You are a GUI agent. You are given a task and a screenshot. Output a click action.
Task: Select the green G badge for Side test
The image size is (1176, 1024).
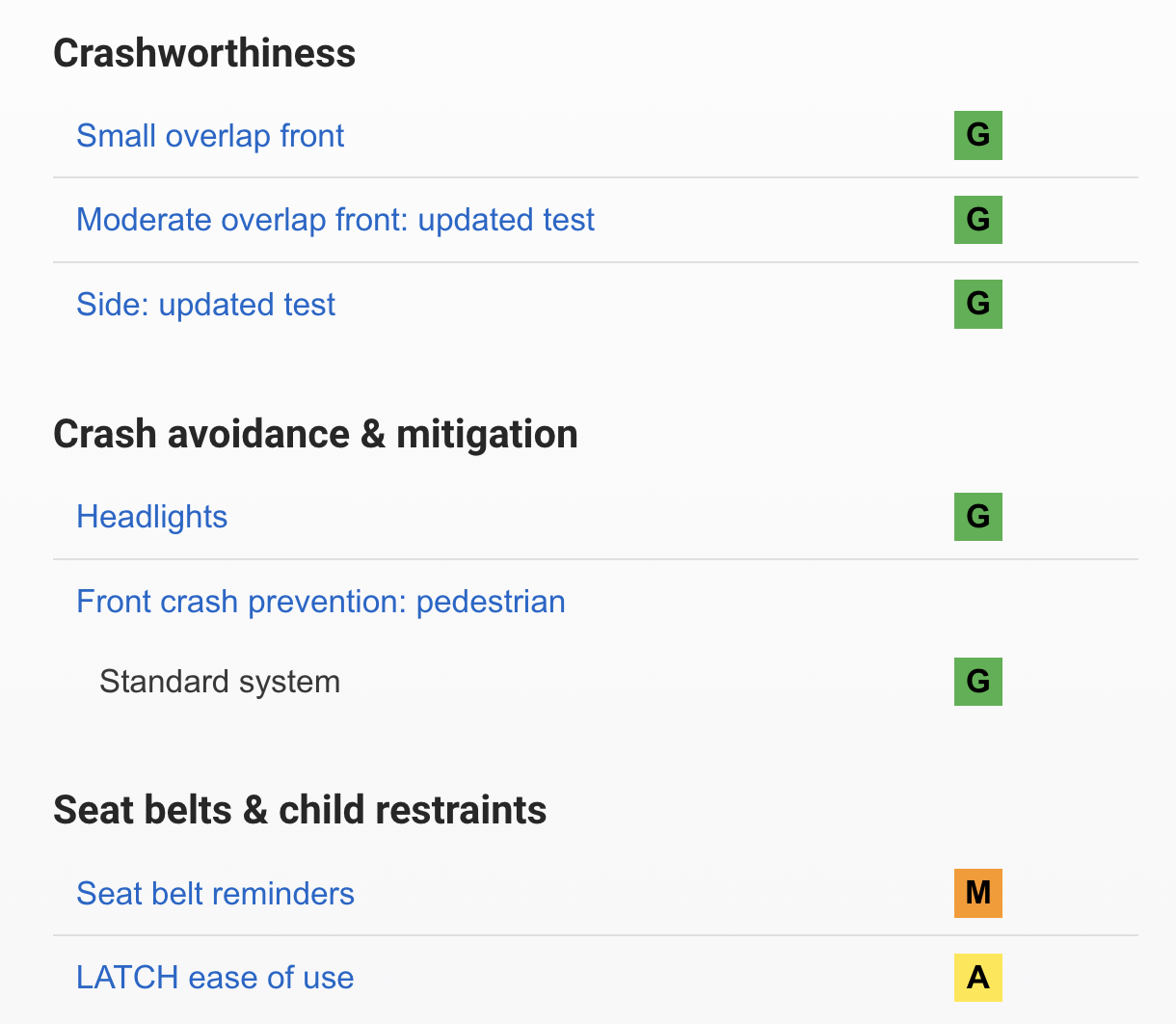tap(978, 304)
